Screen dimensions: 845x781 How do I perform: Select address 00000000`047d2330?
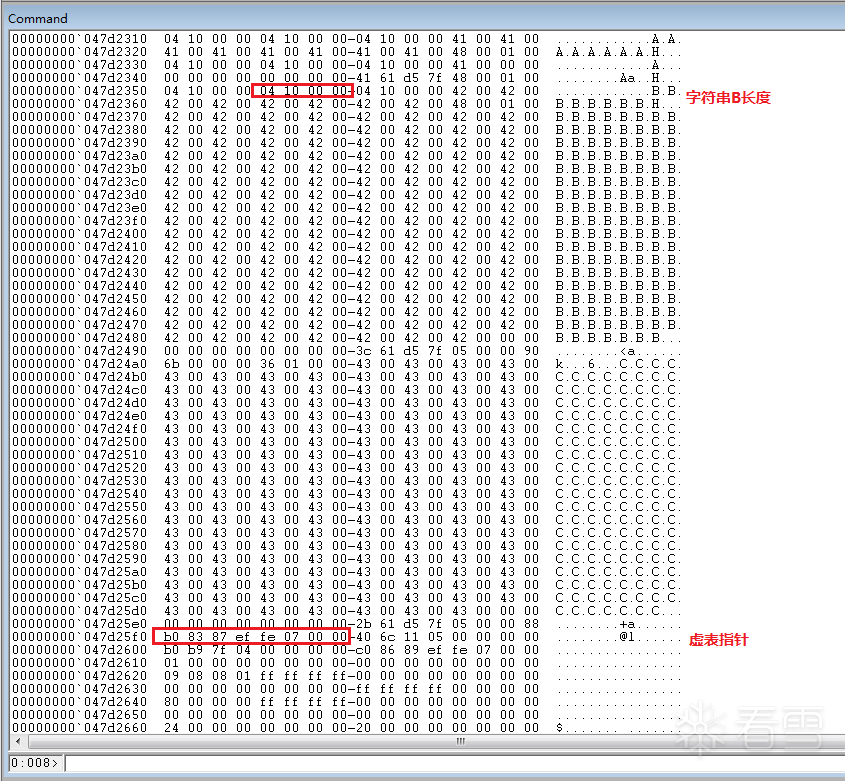[x=79, y=65]
